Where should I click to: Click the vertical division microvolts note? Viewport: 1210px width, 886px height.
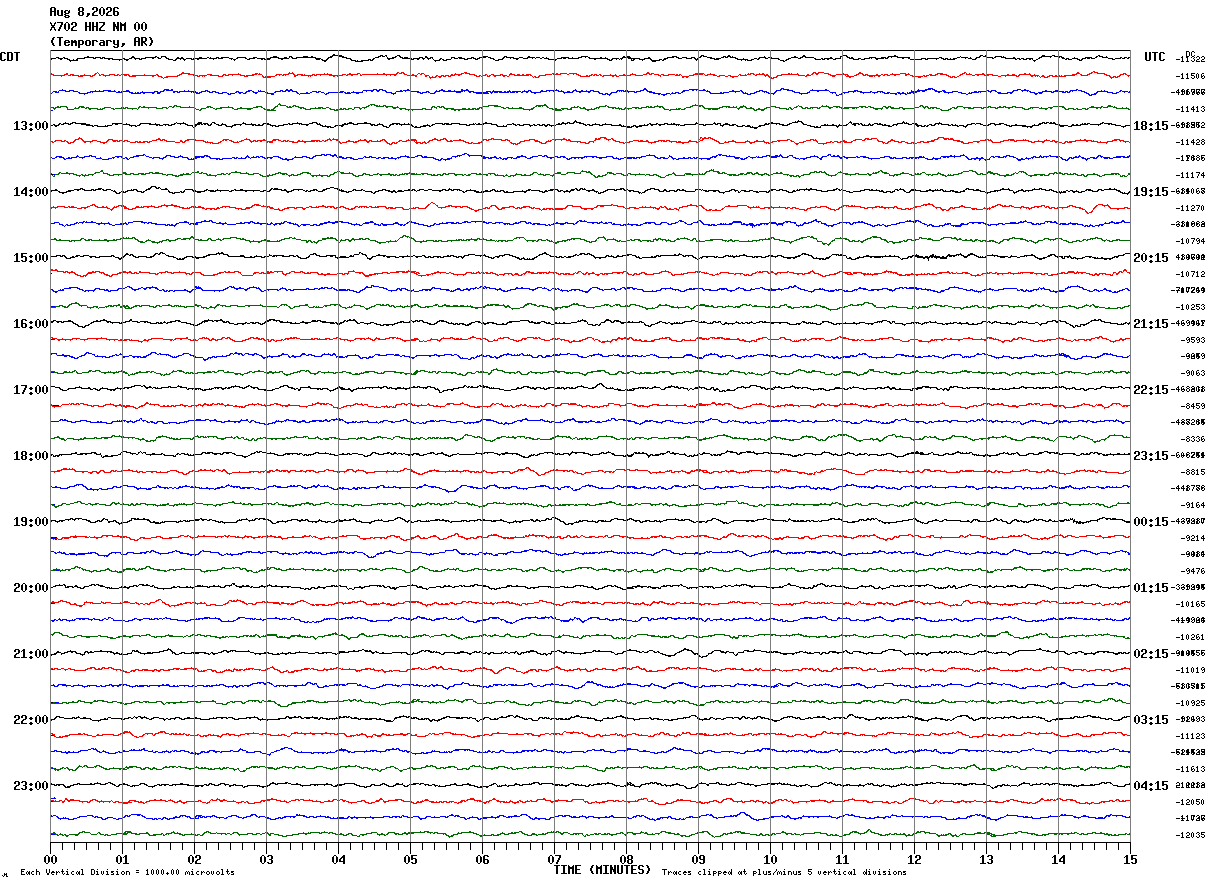pyautogui.click(x=128, y=873)
